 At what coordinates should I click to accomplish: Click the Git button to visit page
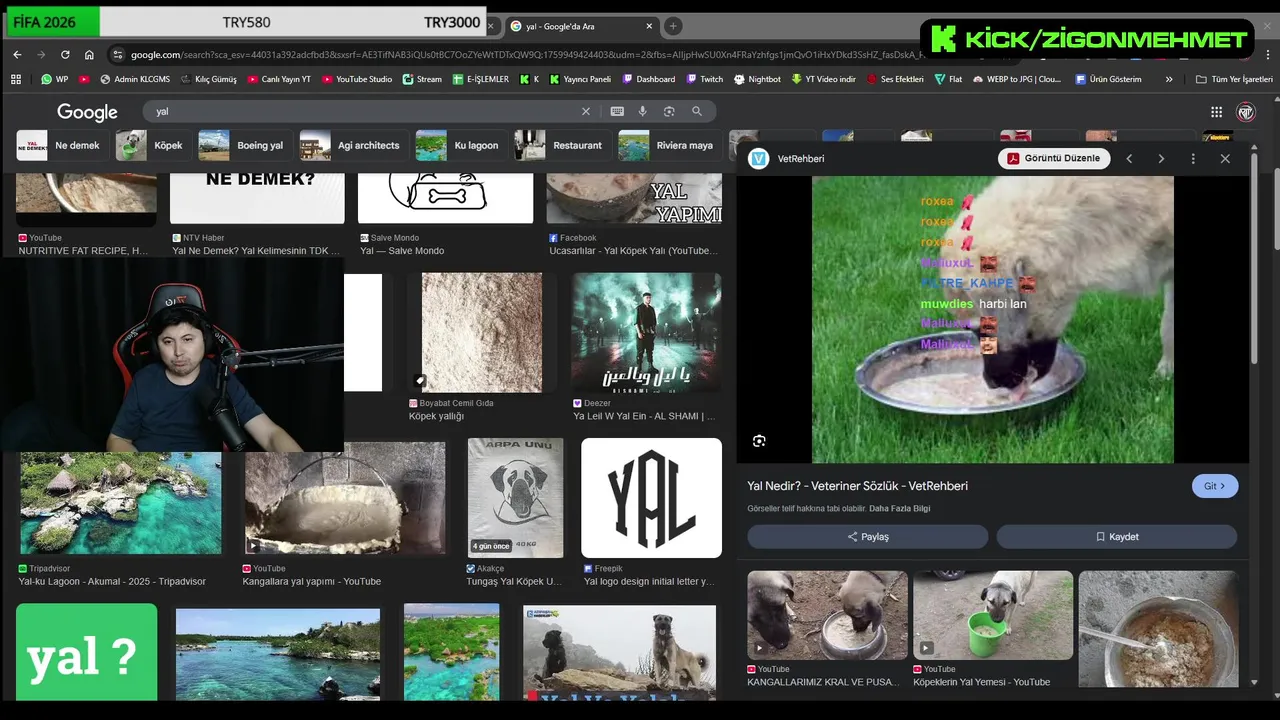(x=1215, y=486)
